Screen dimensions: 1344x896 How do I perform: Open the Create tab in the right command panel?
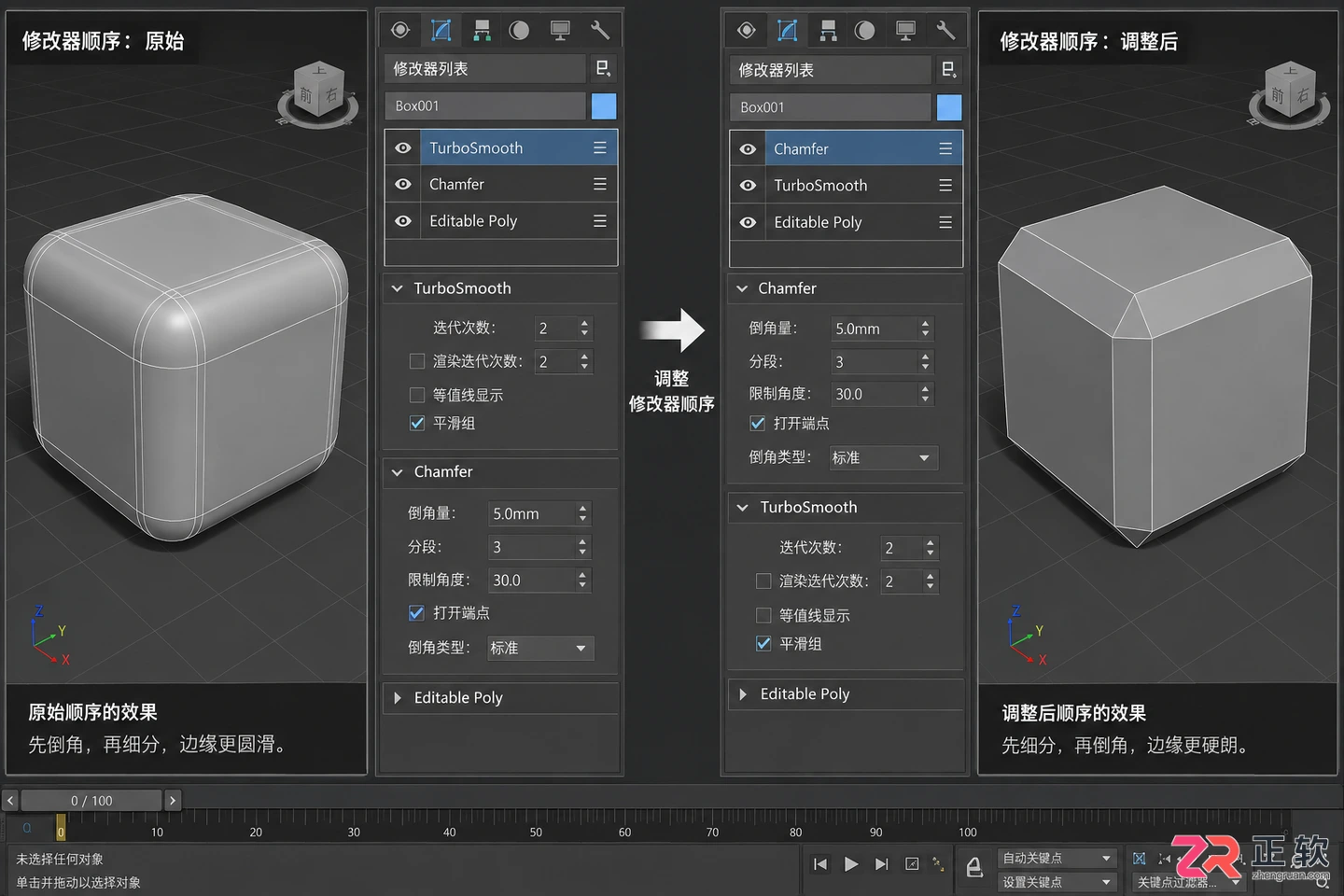747,31
